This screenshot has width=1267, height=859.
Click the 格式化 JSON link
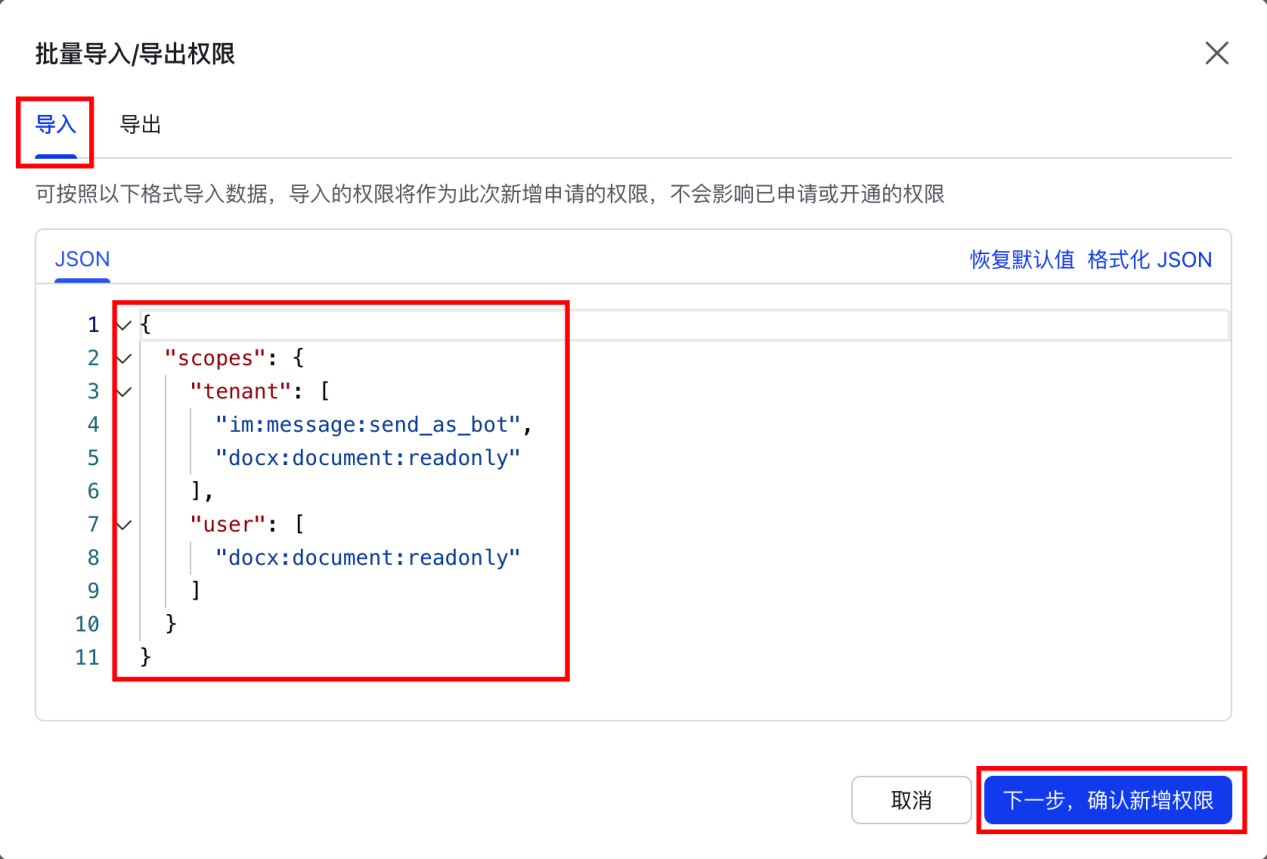point(1150,260)
